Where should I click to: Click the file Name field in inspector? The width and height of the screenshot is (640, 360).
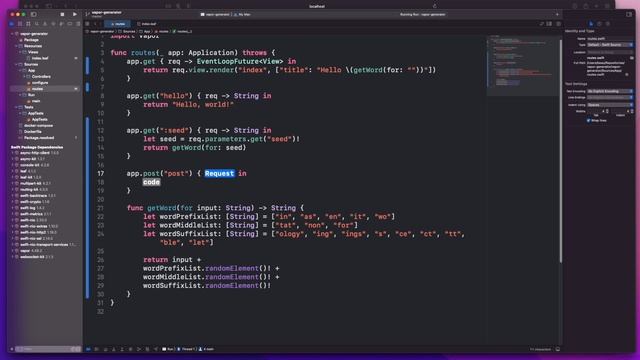610,39
